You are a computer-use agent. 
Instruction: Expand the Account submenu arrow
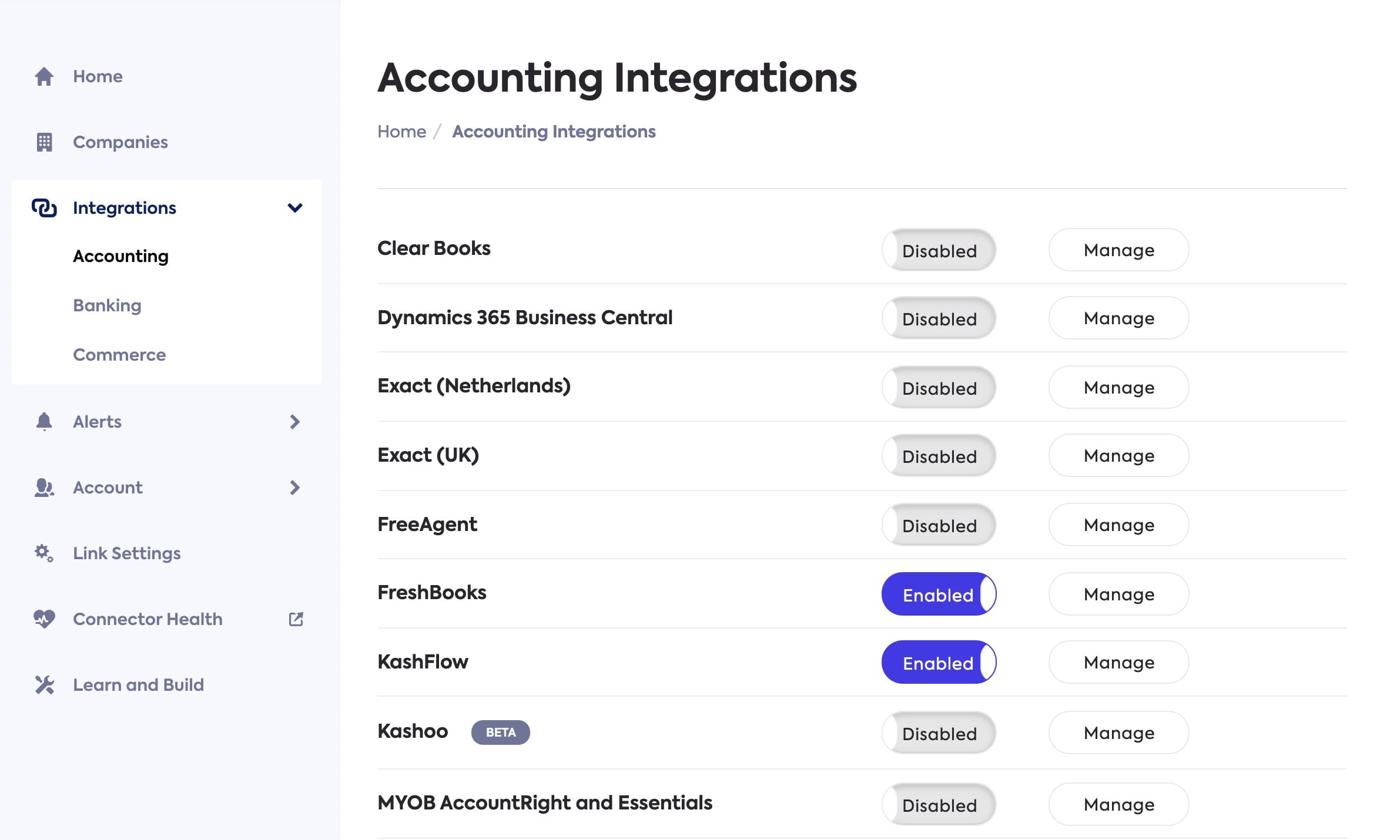[295, 488]
